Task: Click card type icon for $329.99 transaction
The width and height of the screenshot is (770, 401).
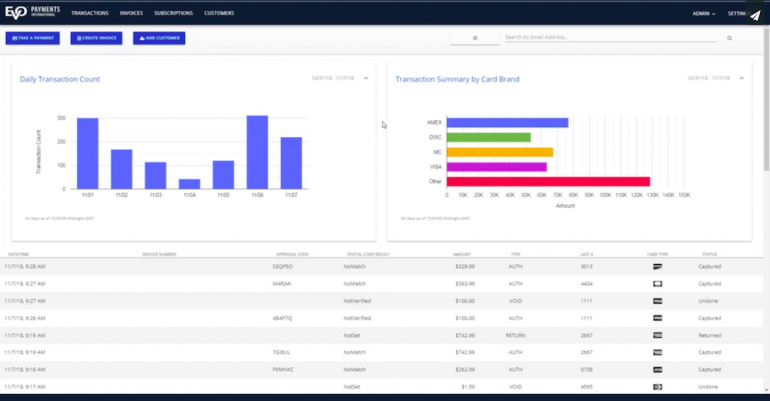Action: click(x=657, y=267)
